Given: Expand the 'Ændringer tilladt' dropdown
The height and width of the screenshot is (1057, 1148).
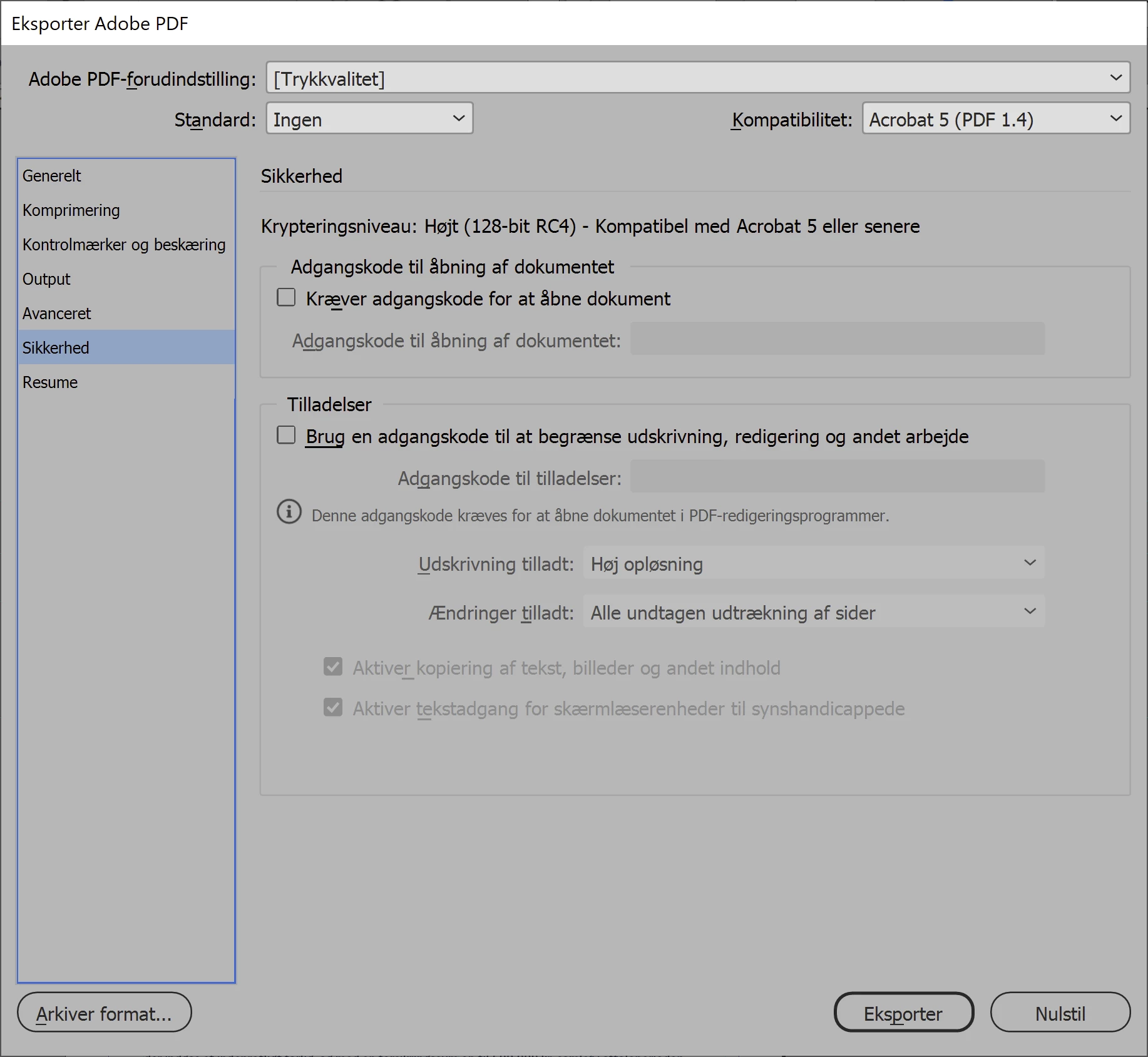Looking at the screenshot, I should click(814, 612).
